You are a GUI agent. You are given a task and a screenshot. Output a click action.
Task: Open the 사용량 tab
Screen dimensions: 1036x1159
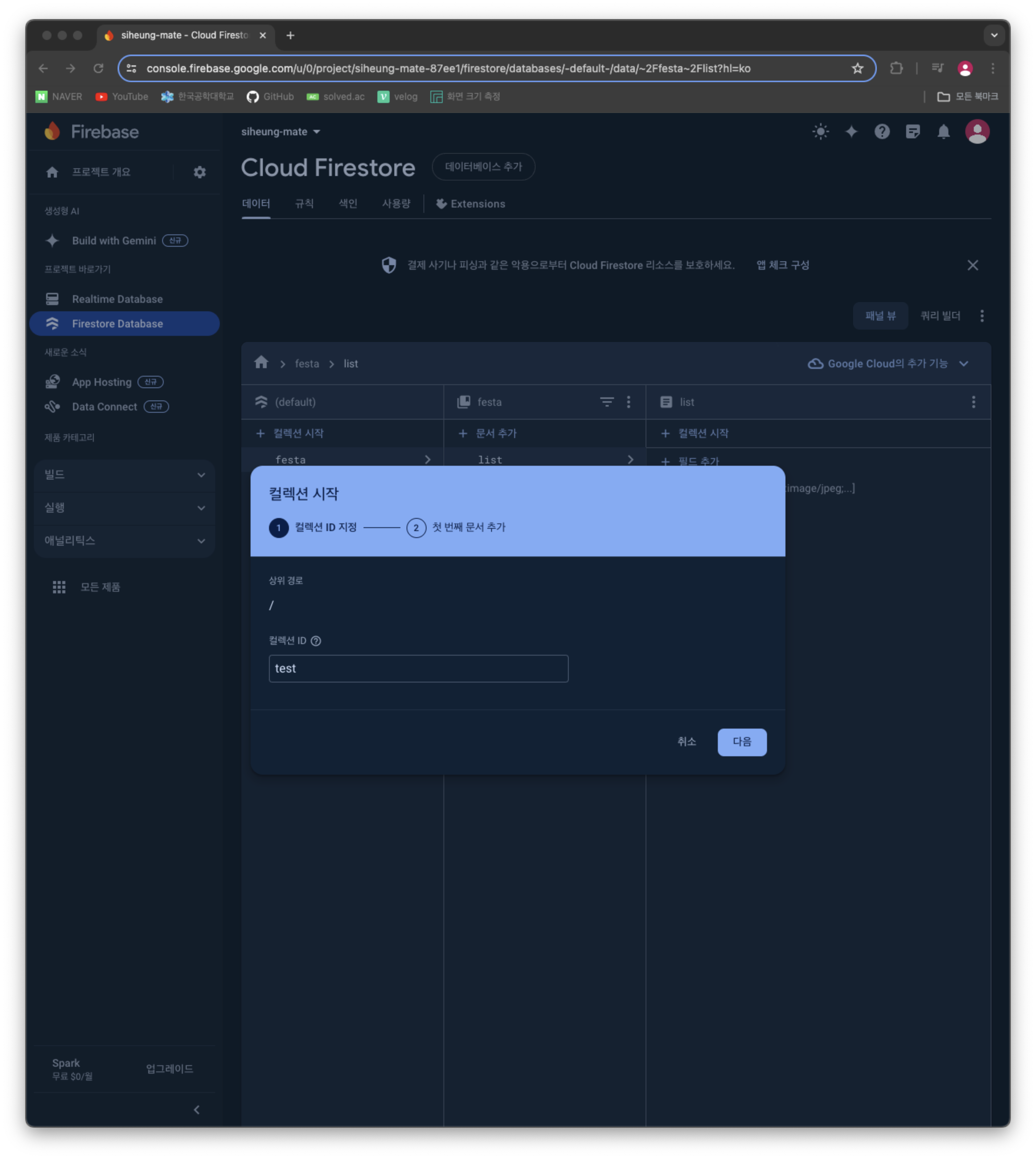(396, 204)
